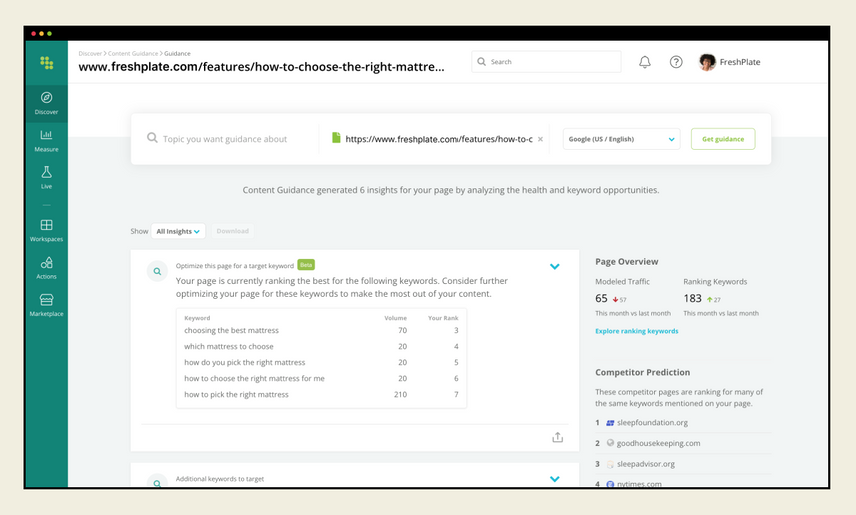The height and width of the screenshot is (515, 856).
Task: Click the Discover breadcrumb
Action: point(90,54)
